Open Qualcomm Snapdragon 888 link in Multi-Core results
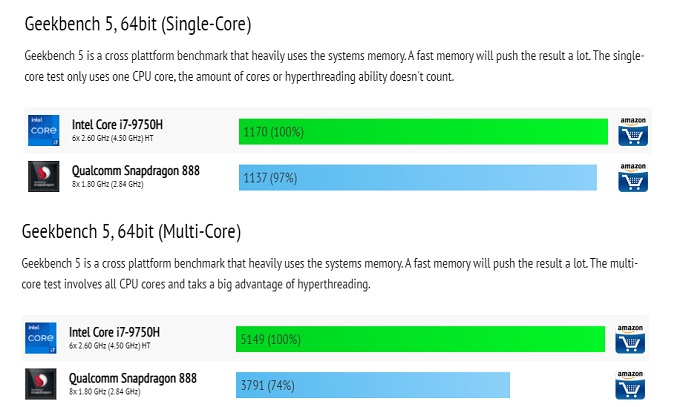The height and width of the screenshot is (407, 680). tap(132, 378)
